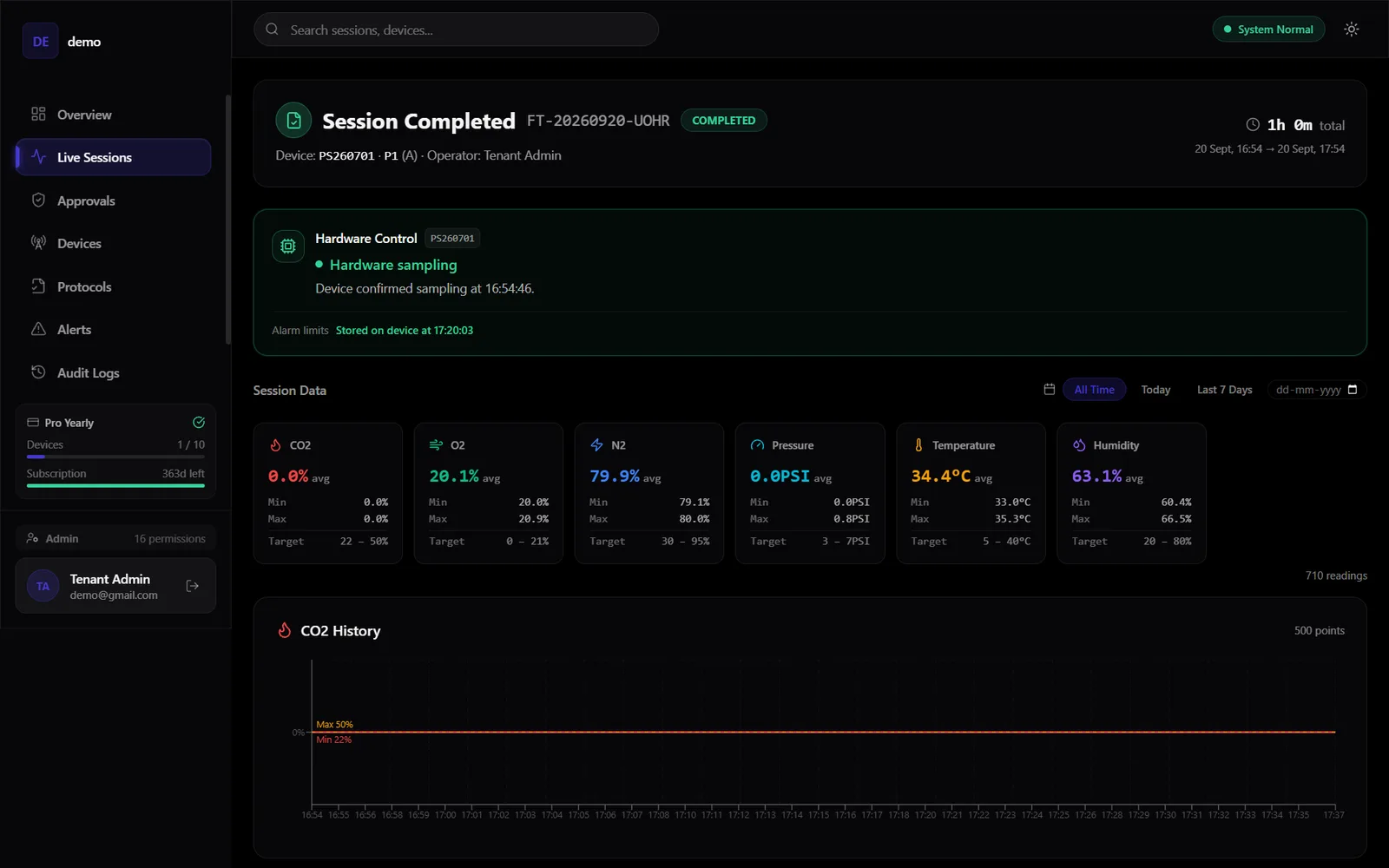
Task: Select the All Time filter
Action: pyautogui.click(x=1094, y=390)
